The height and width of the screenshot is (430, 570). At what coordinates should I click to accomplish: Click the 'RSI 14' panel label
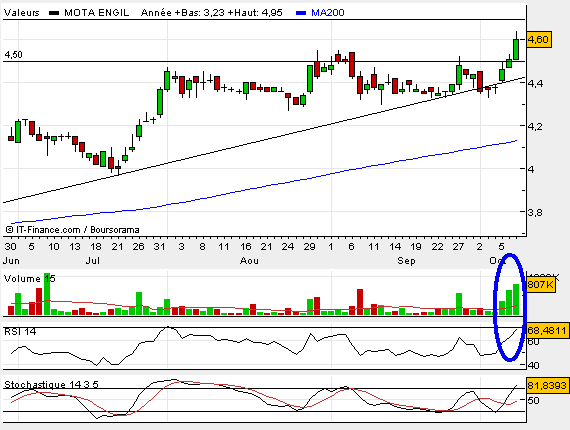pos(20,331)
